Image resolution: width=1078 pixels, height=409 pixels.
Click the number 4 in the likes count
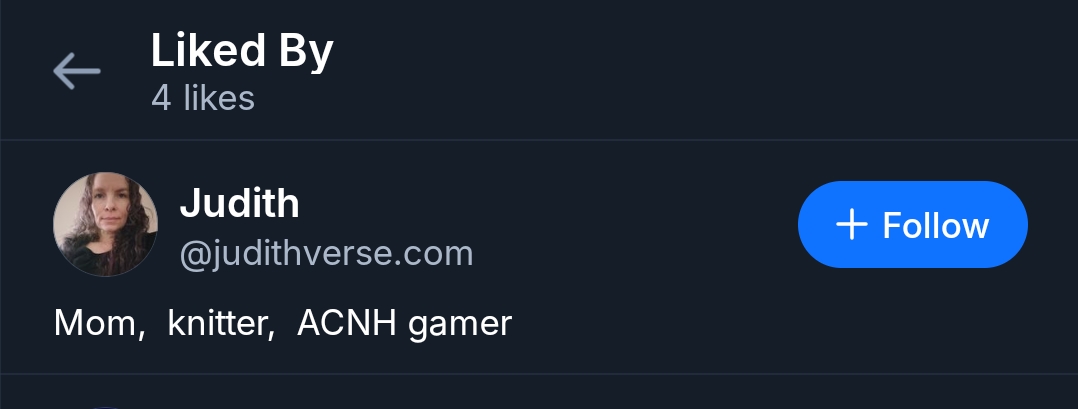[x=160, y=98]
